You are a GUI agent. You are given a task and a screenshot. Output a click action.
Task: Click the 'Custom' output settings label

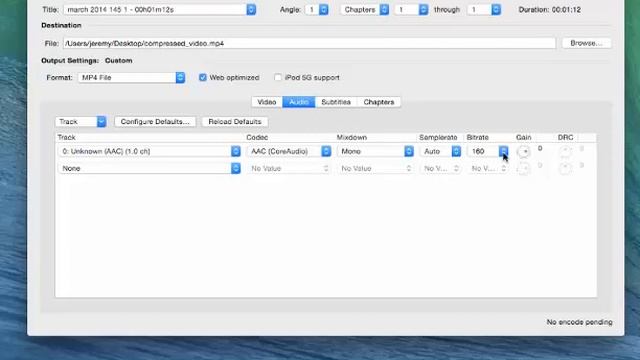click(118, 60)
